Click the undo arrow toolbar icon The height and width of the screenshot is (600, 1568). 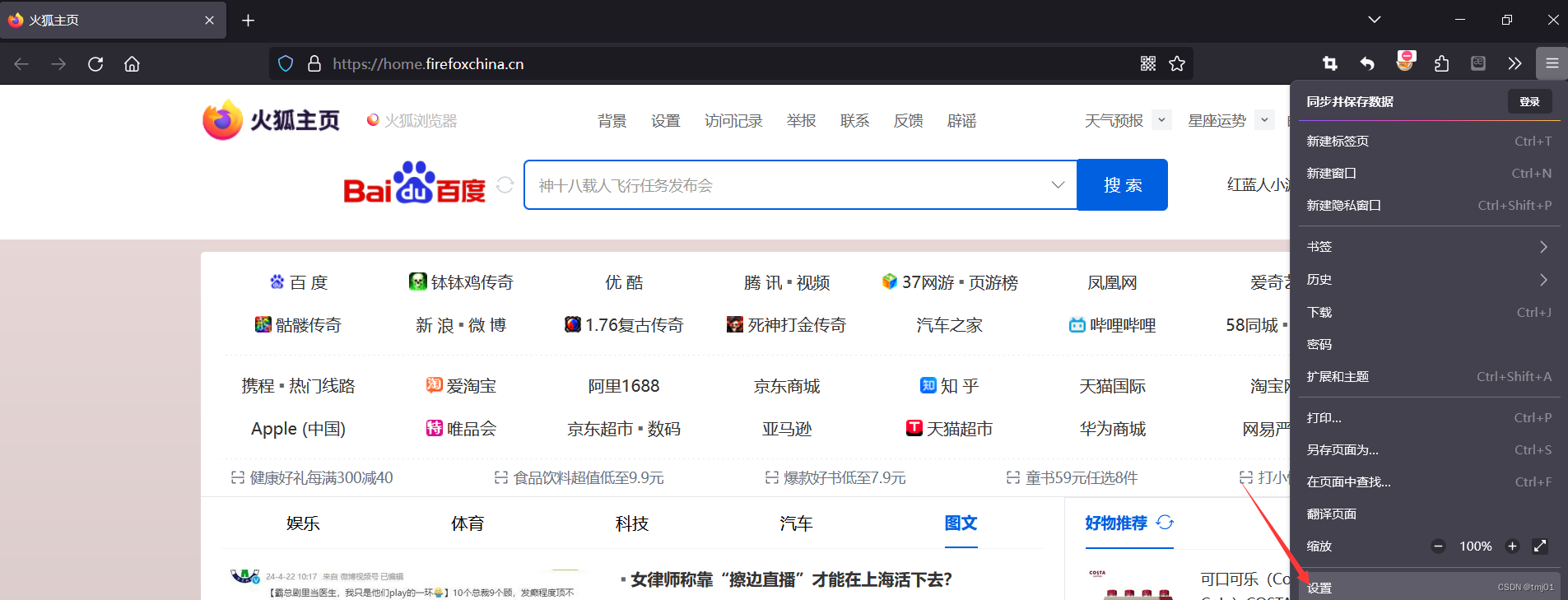(x=1367, y=63)
